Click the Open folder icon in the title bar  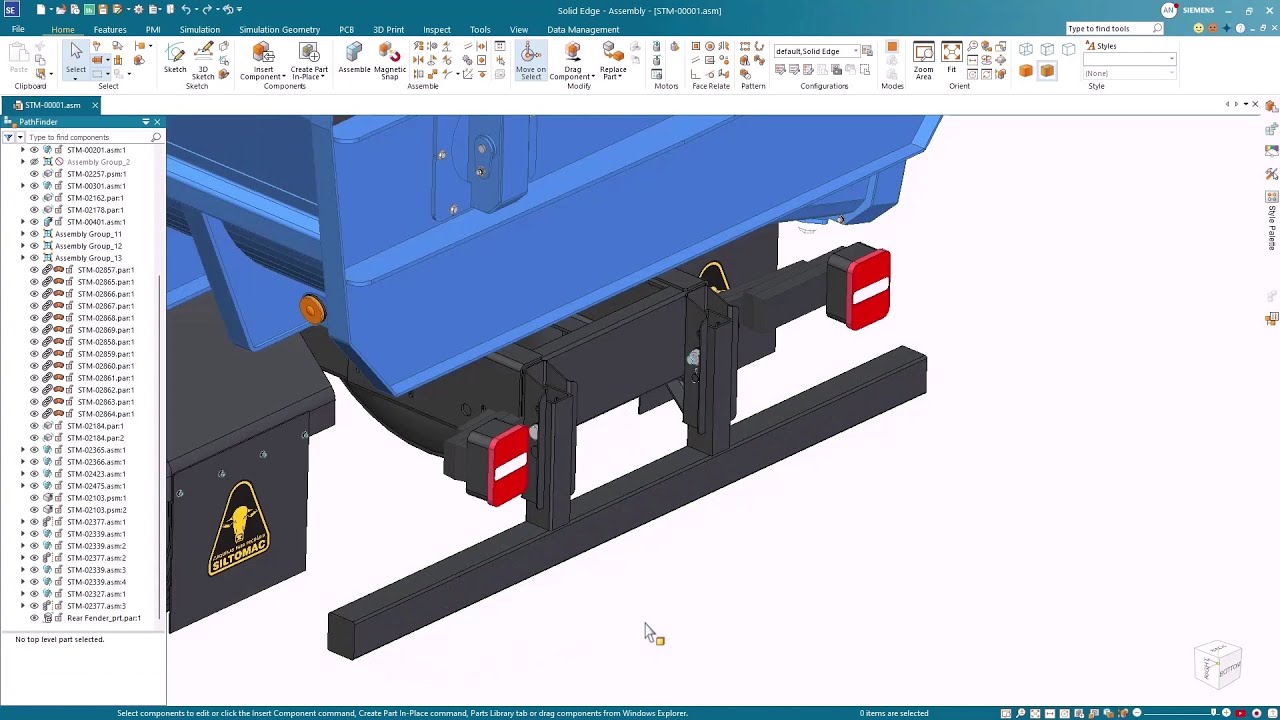61,10
